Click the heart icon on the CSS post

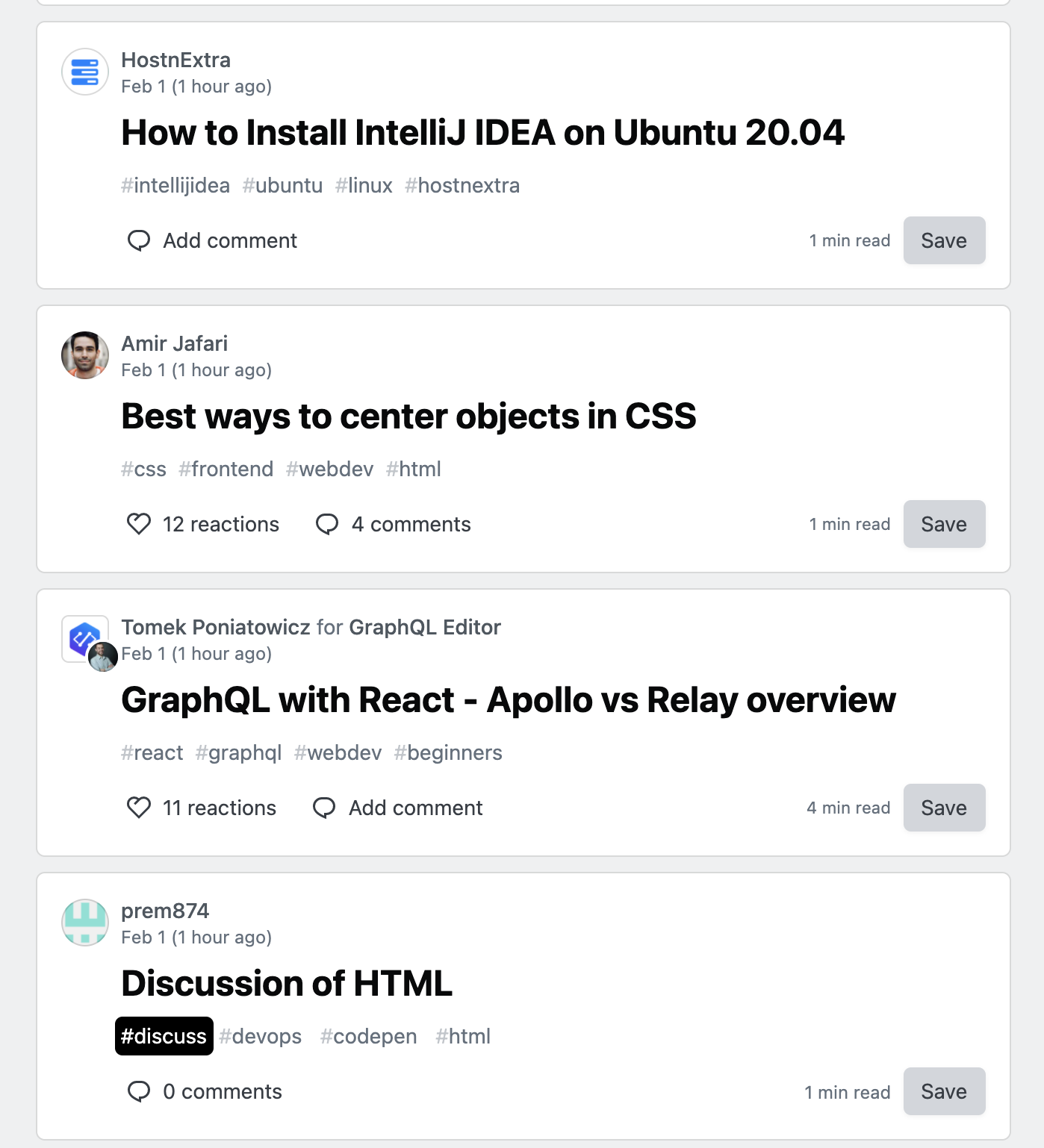(x=138, y=524)
